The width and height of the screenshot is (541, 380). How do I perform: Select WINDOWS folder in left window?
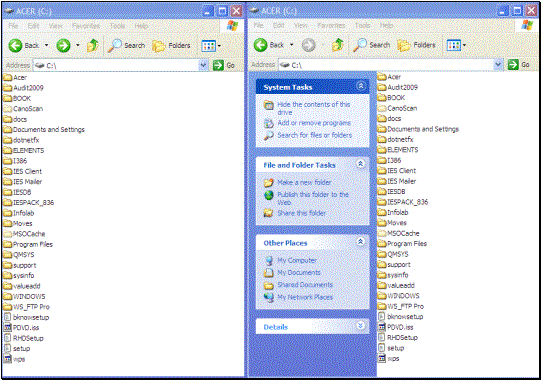(x=24, y=296)
